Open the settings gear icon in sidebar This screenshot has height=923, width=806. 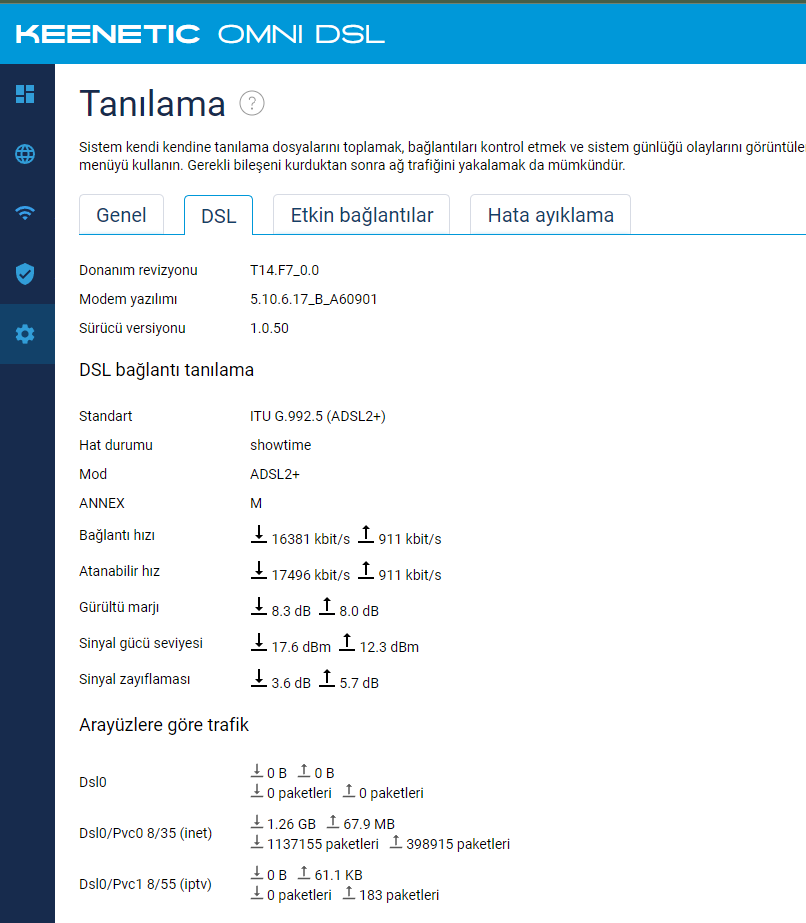coord(25,334)
